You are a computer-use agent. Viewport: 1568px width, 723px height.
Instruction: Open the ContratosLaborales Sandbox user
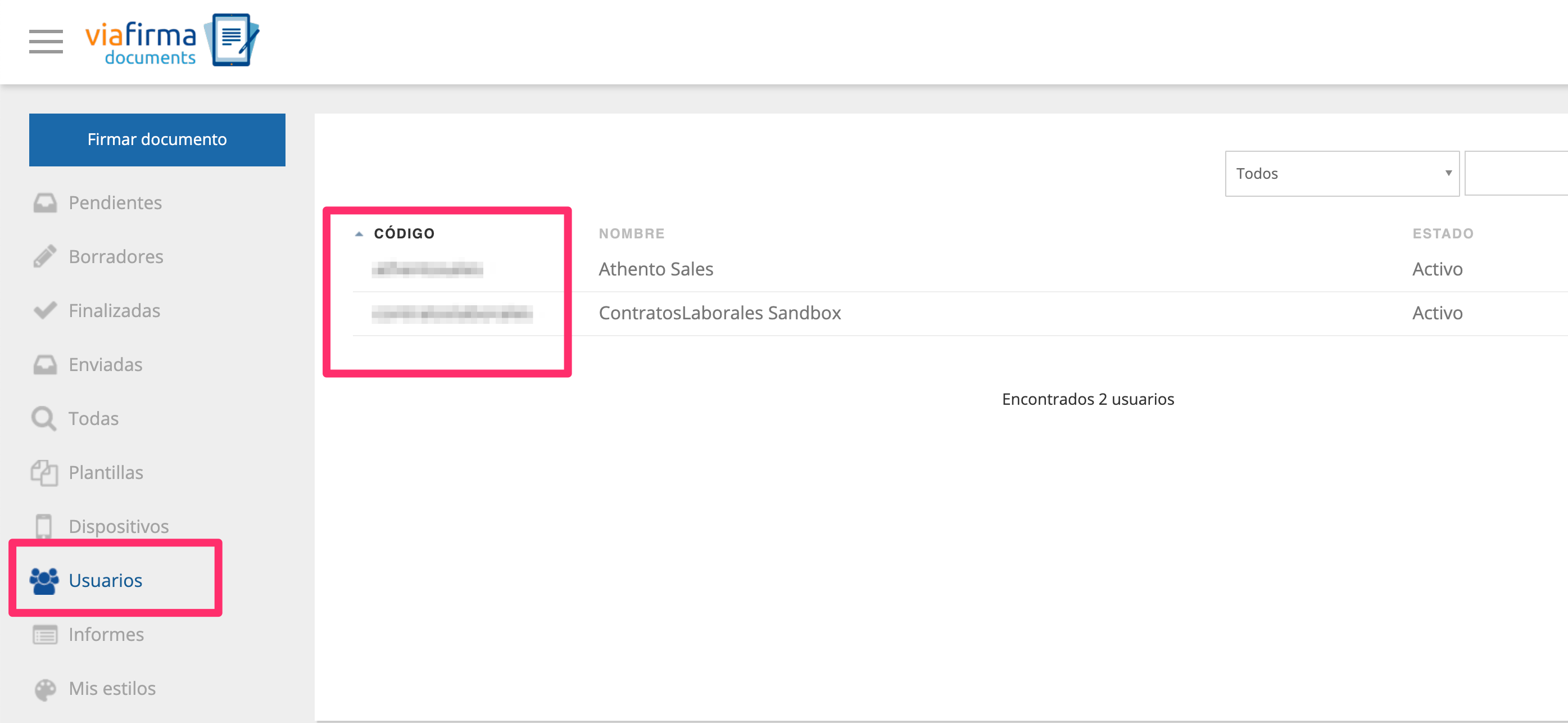click(719, 313)
